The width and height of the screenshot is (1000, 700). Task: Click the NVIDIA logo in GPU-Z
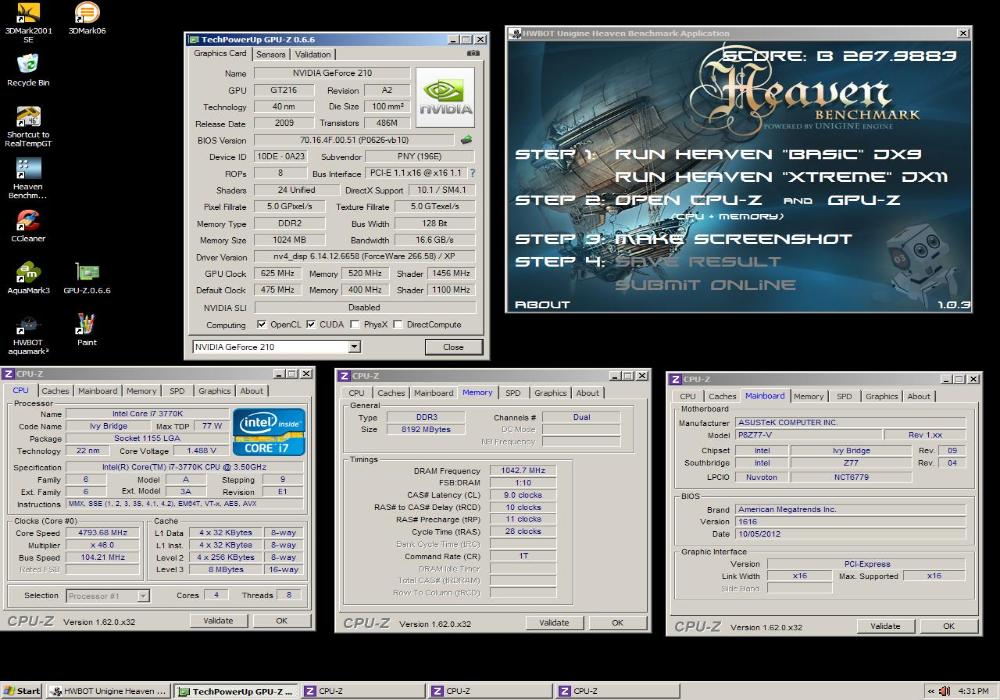click(x=445, y=97)
